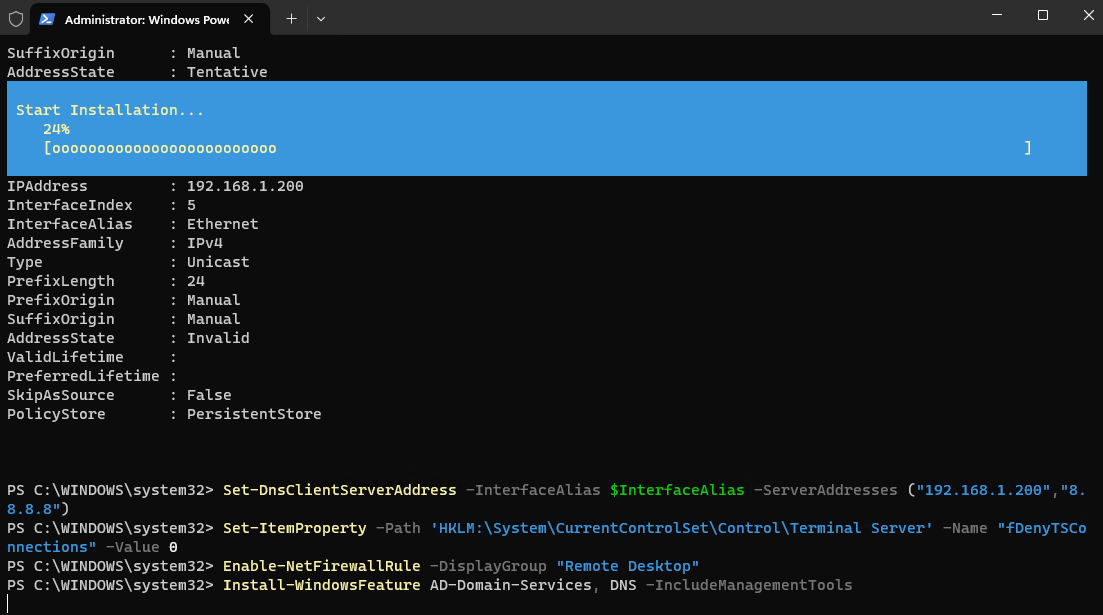Click the Set-DnsClientServerAddress command
The height and width of the screenshot is (615, 1103).
pos(340,490)
